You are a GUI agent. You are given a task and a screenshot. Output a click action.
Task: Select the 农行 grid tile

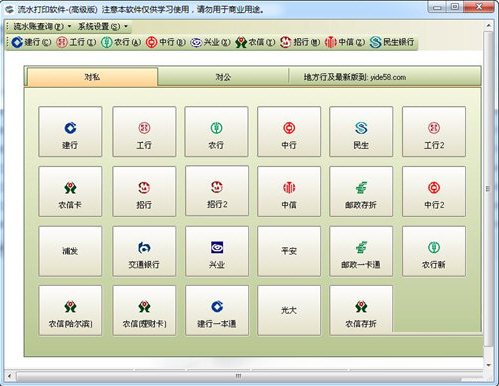[216, 132]
